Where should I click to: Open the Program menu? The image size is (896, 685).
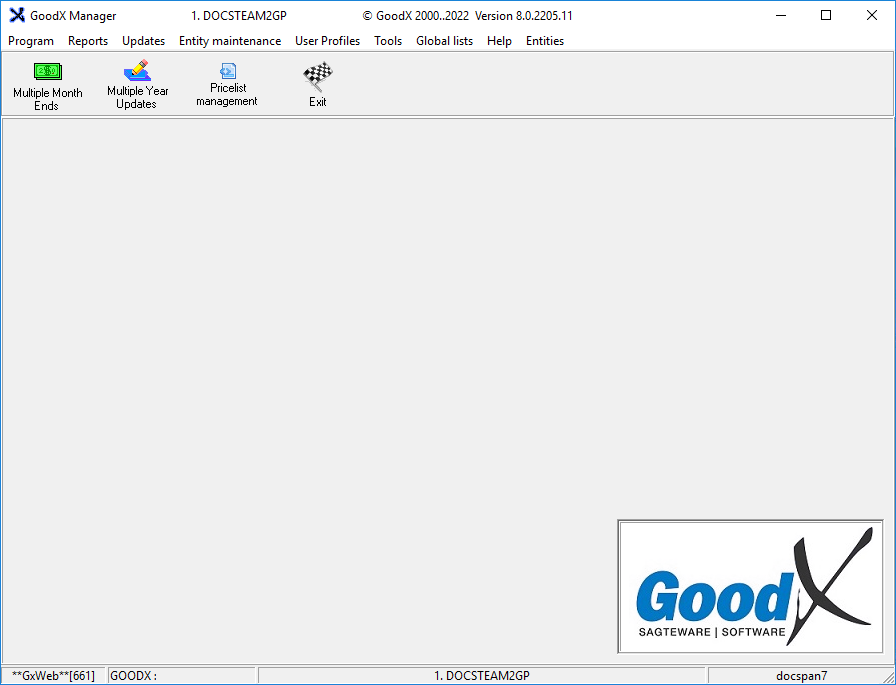pyautogui.click(x=31, y=41)
